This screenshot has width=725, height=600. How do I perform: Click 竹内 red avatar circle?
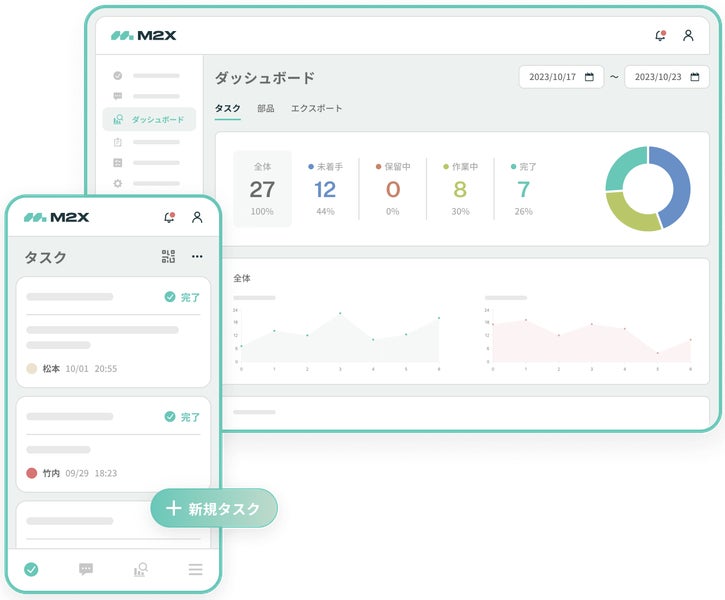point(31,473)
